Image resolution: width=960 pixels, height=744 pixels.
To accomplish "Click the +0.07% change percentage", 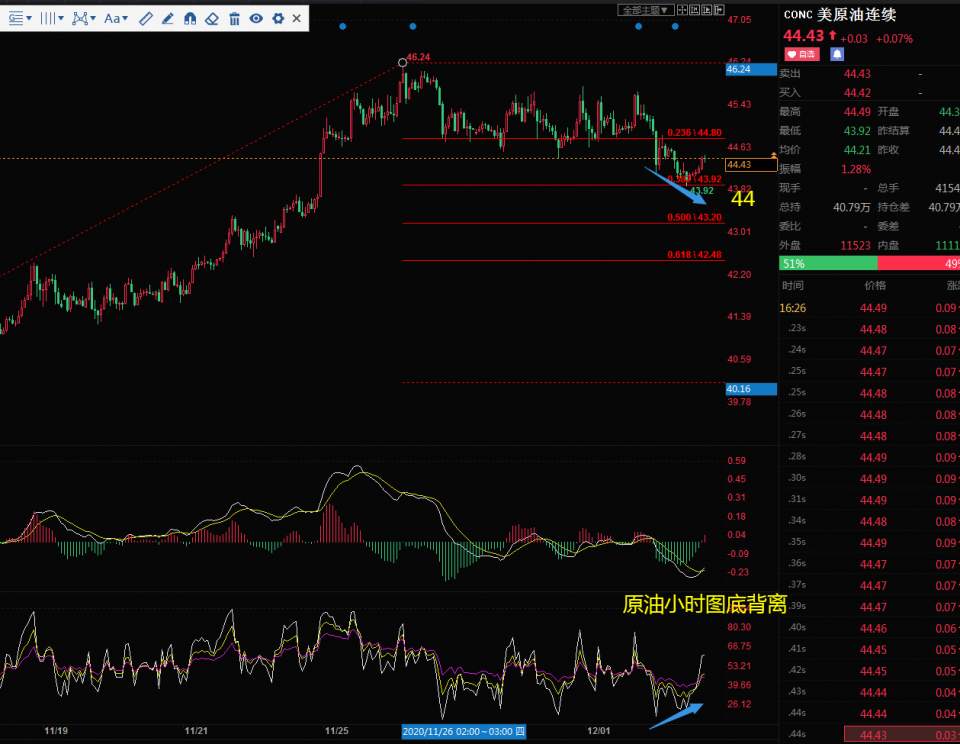I will pos(894,39).
